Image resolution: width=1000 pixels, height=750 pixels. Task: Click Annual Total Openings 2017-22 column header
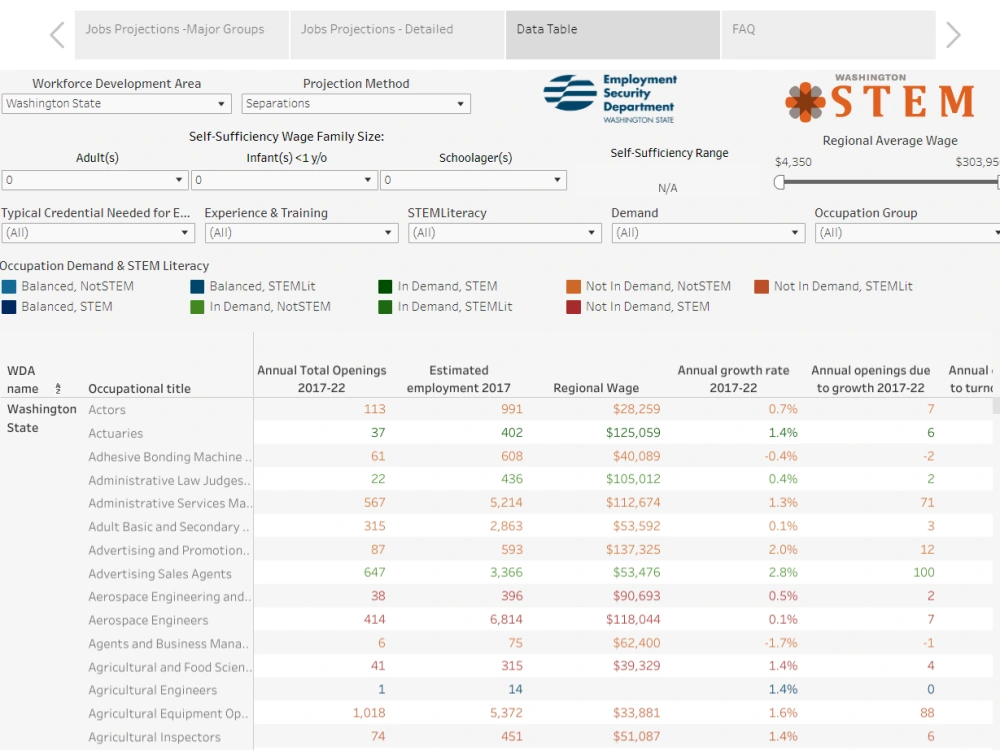[x=321, y=379]
